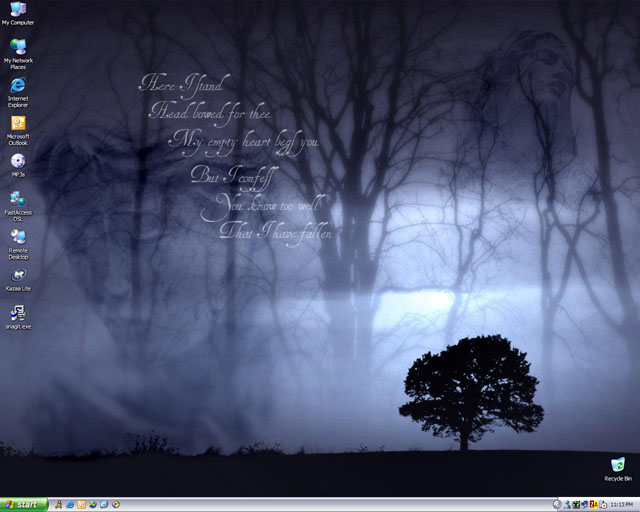Open the Recycle Bin

tap(618, 470)
